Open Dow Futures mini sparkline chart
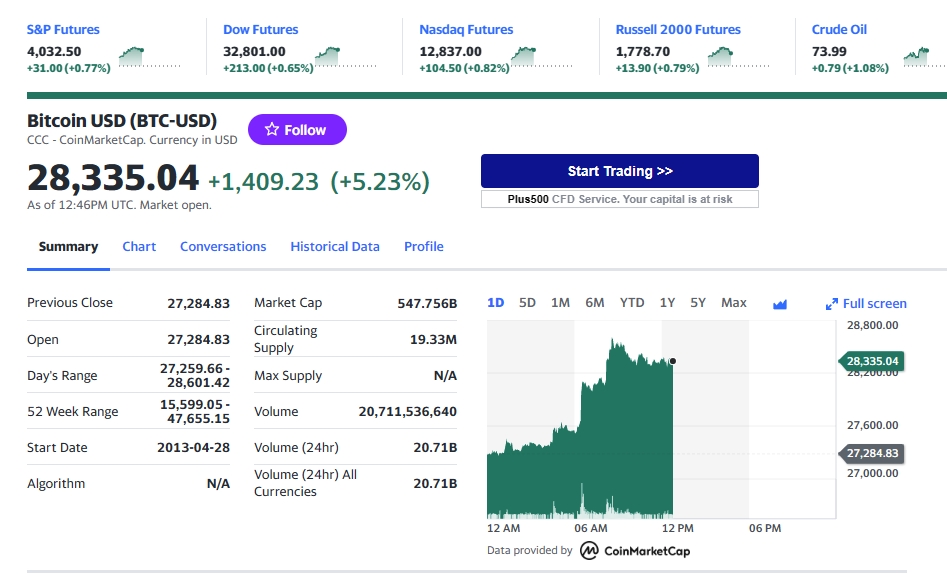Screen dimensions: 947x578 pos(346,57)
